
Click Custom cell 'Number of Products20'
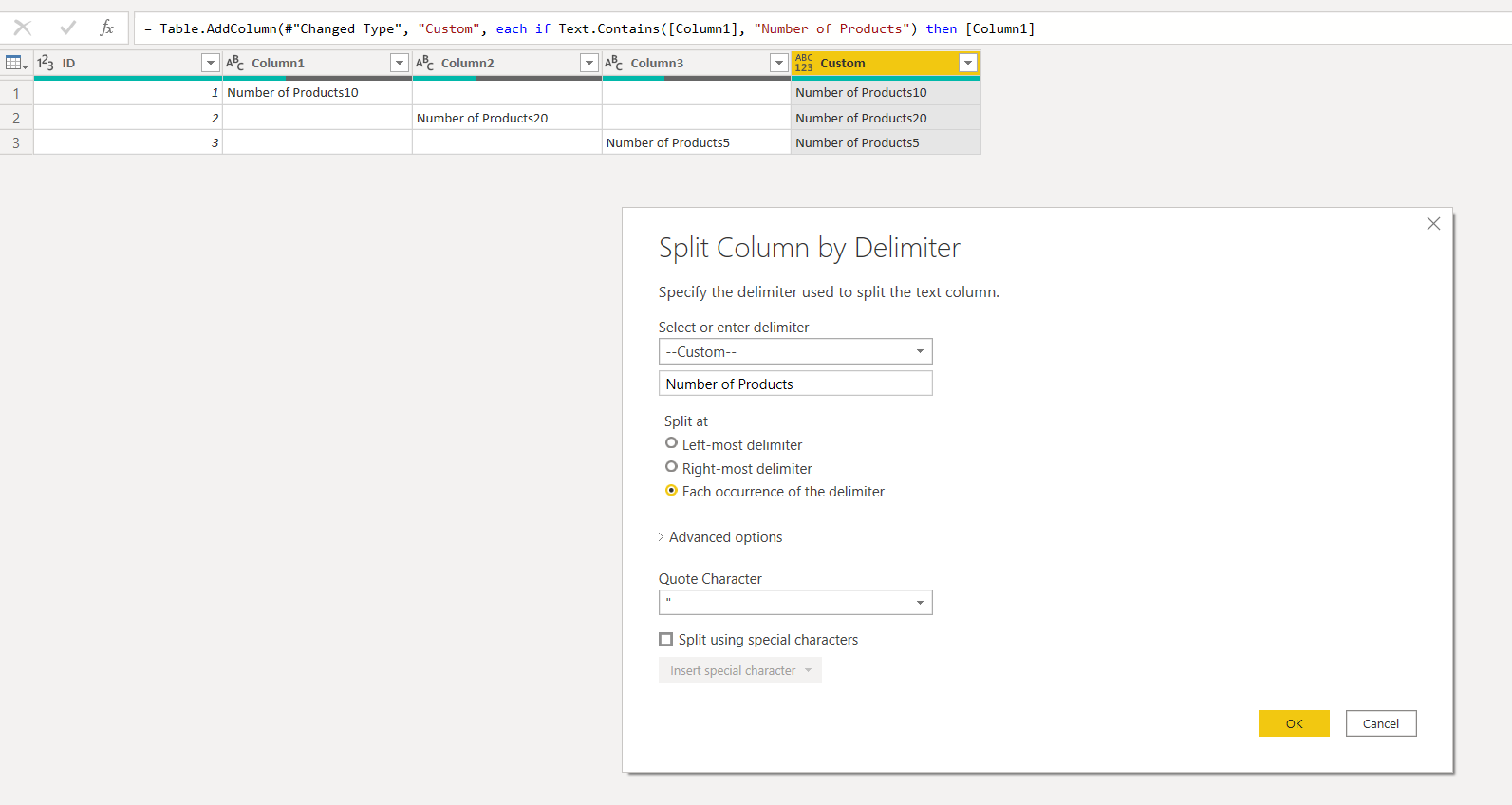point(886,118)
